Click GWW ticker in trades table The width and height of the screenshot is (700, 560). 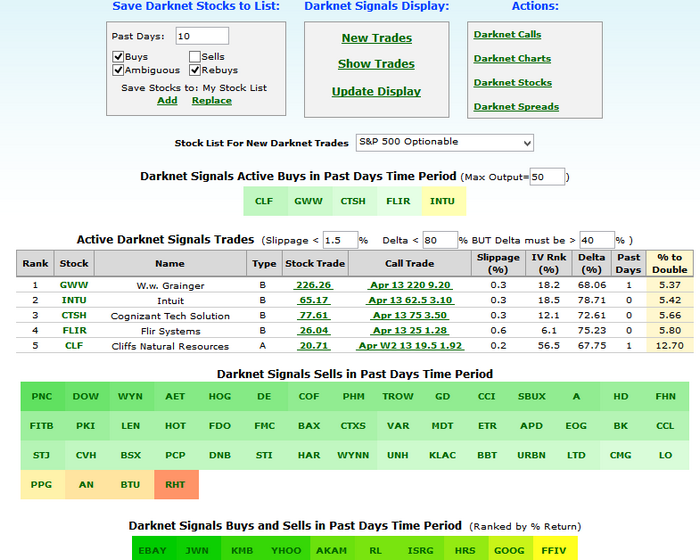(74, 285)
